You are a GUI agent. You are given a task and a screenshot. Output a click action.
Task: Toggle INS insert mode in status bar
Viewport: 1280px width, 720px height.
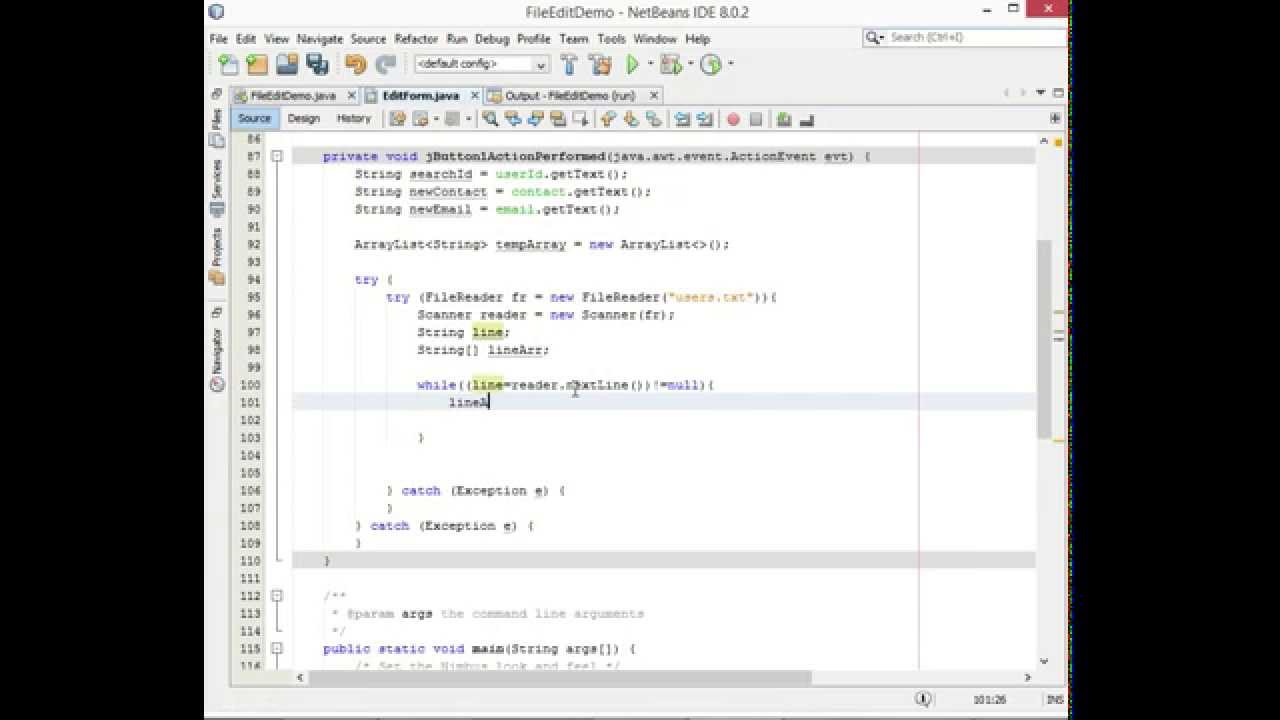pos(1055,700)
